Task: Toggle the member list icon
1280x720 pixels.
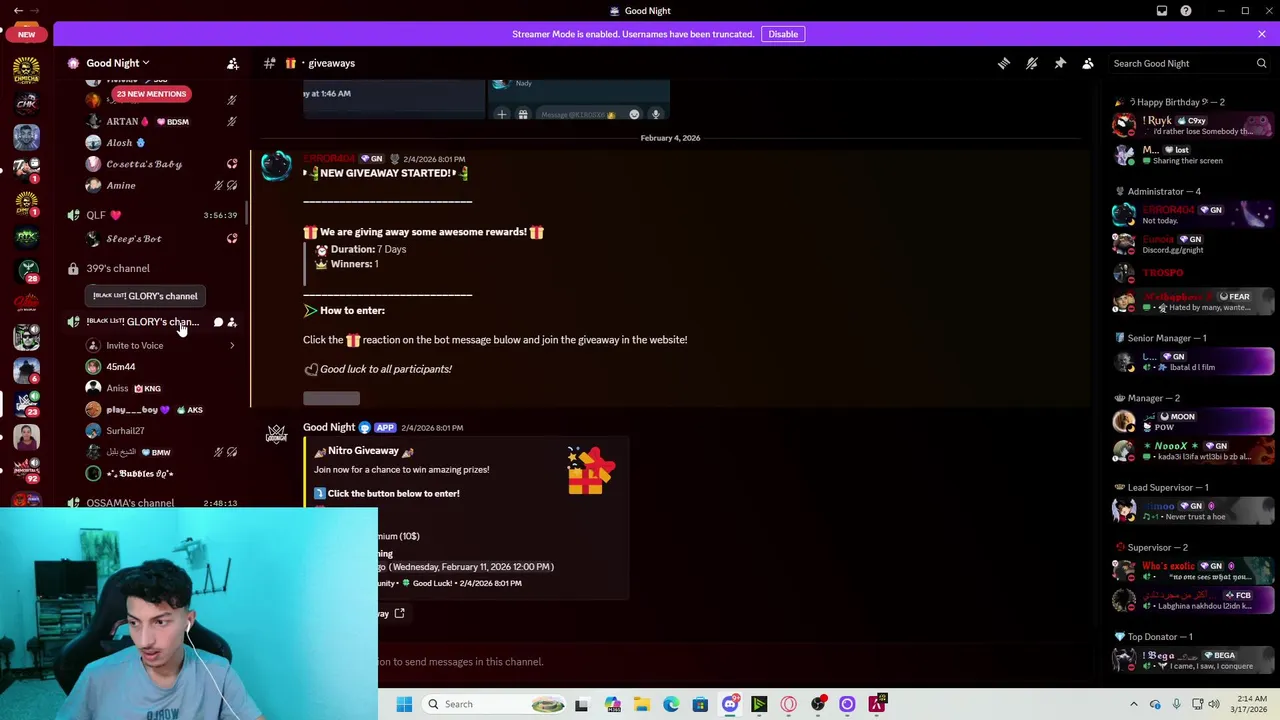Action: pos(1088,63)
